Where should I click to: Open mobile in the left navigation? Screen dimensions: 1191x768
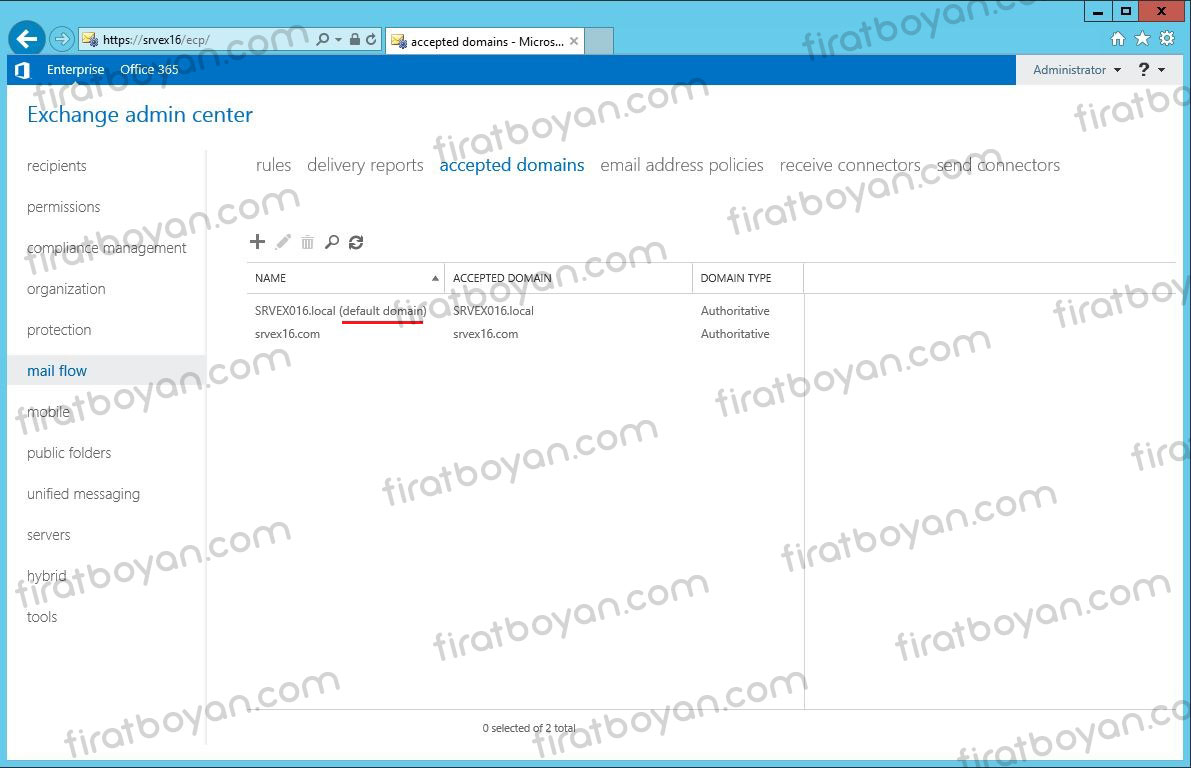[48, 412]
